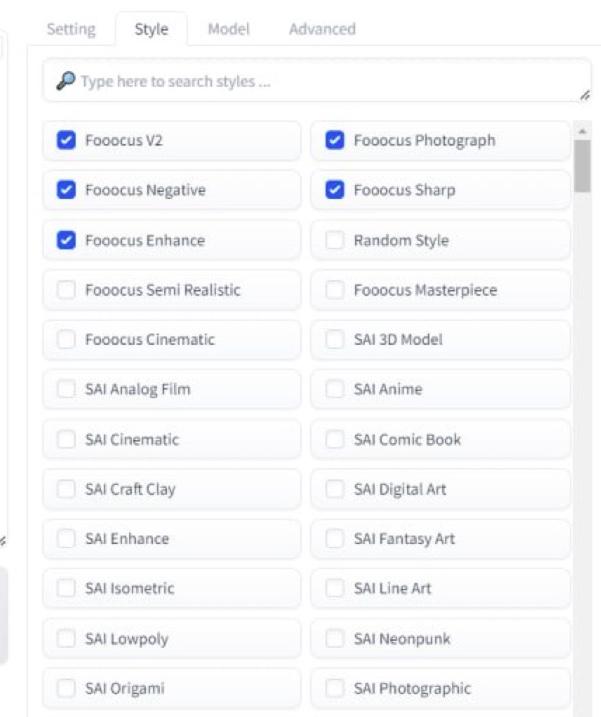Click the styles list scrollbar thumb
Image resolution: width=601 pixels, height=717 pixels.
tap(582, 166)
